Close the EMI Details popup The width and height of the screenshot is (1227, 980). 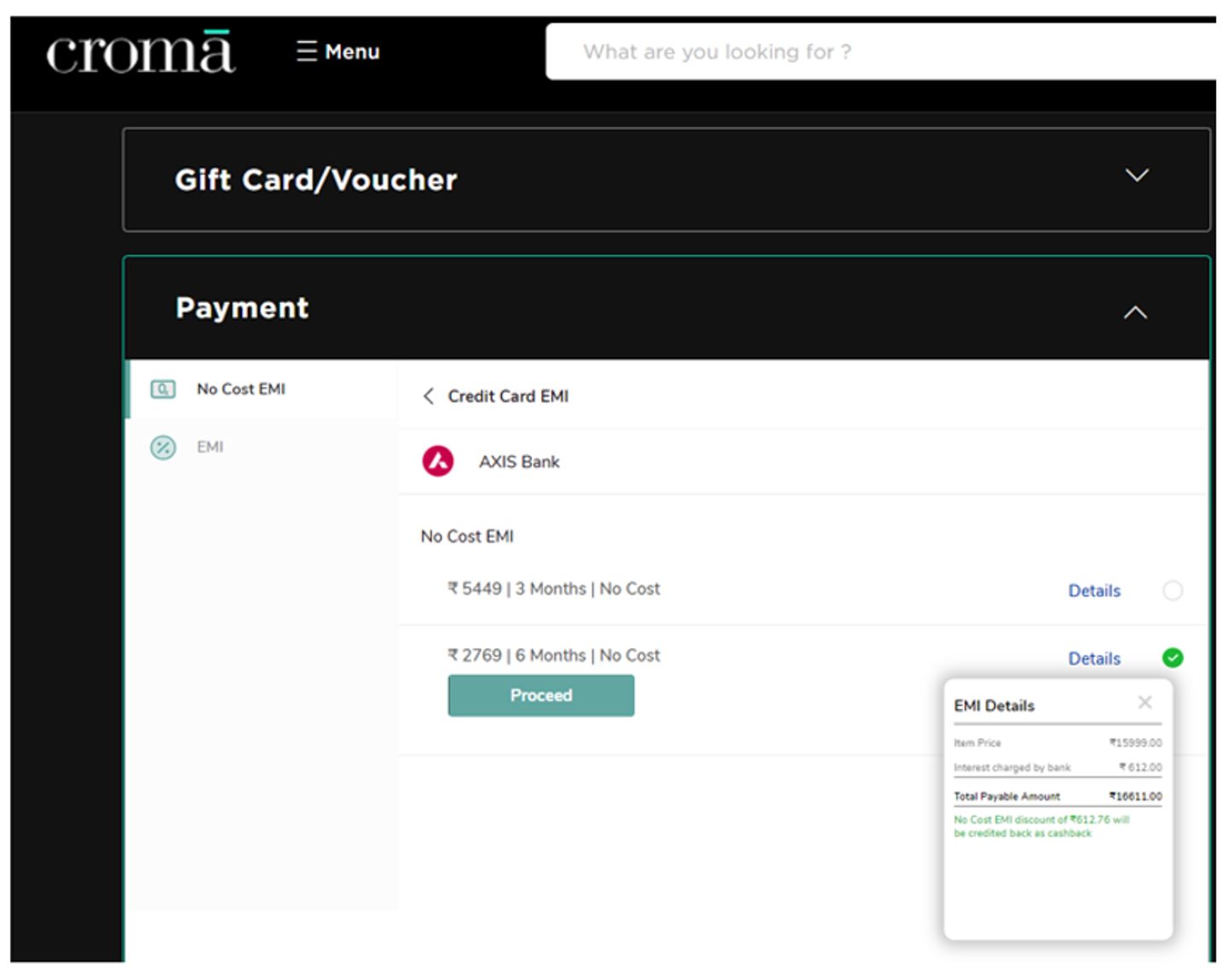1144,702
